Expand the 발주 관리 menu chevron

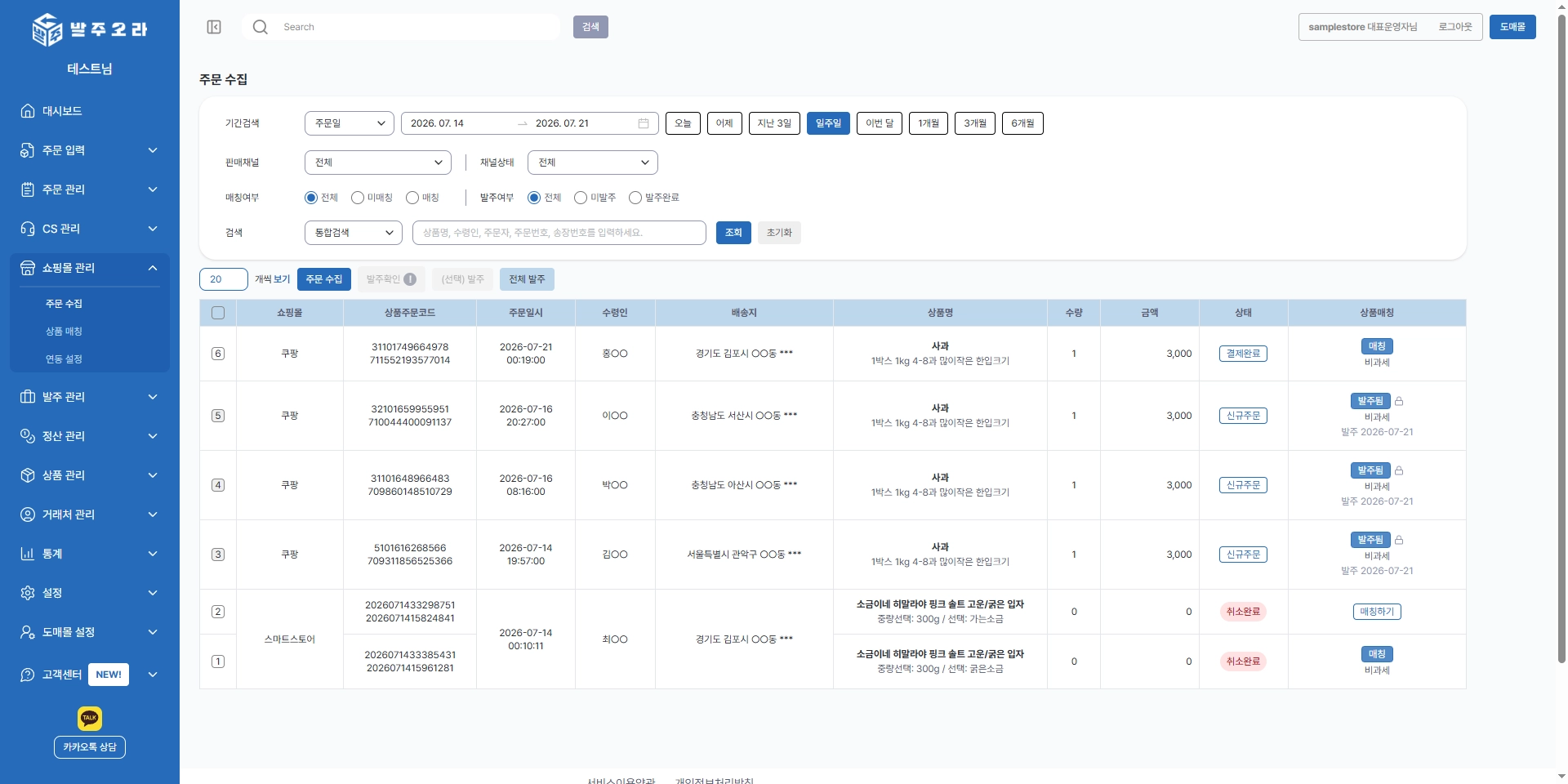point(153,397)
